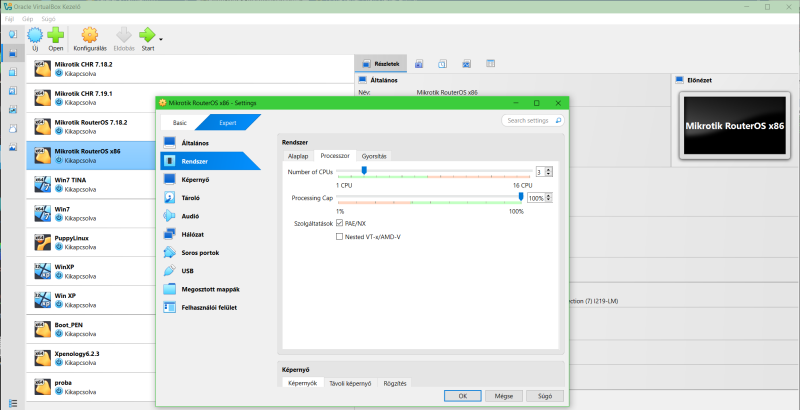Screen dimensions: 800x410
Task: Start the machine with green Start arrow
Action: pos(147,35)
